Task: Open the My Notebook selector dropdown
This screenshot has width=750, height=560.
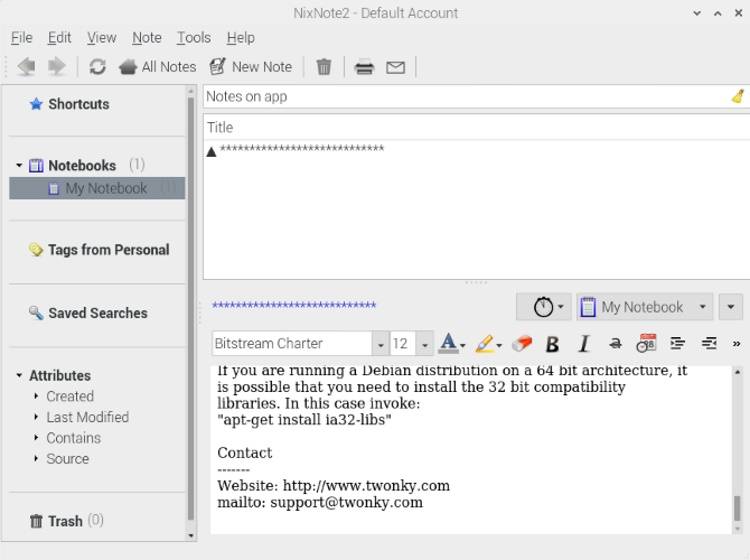Action: 644,307
